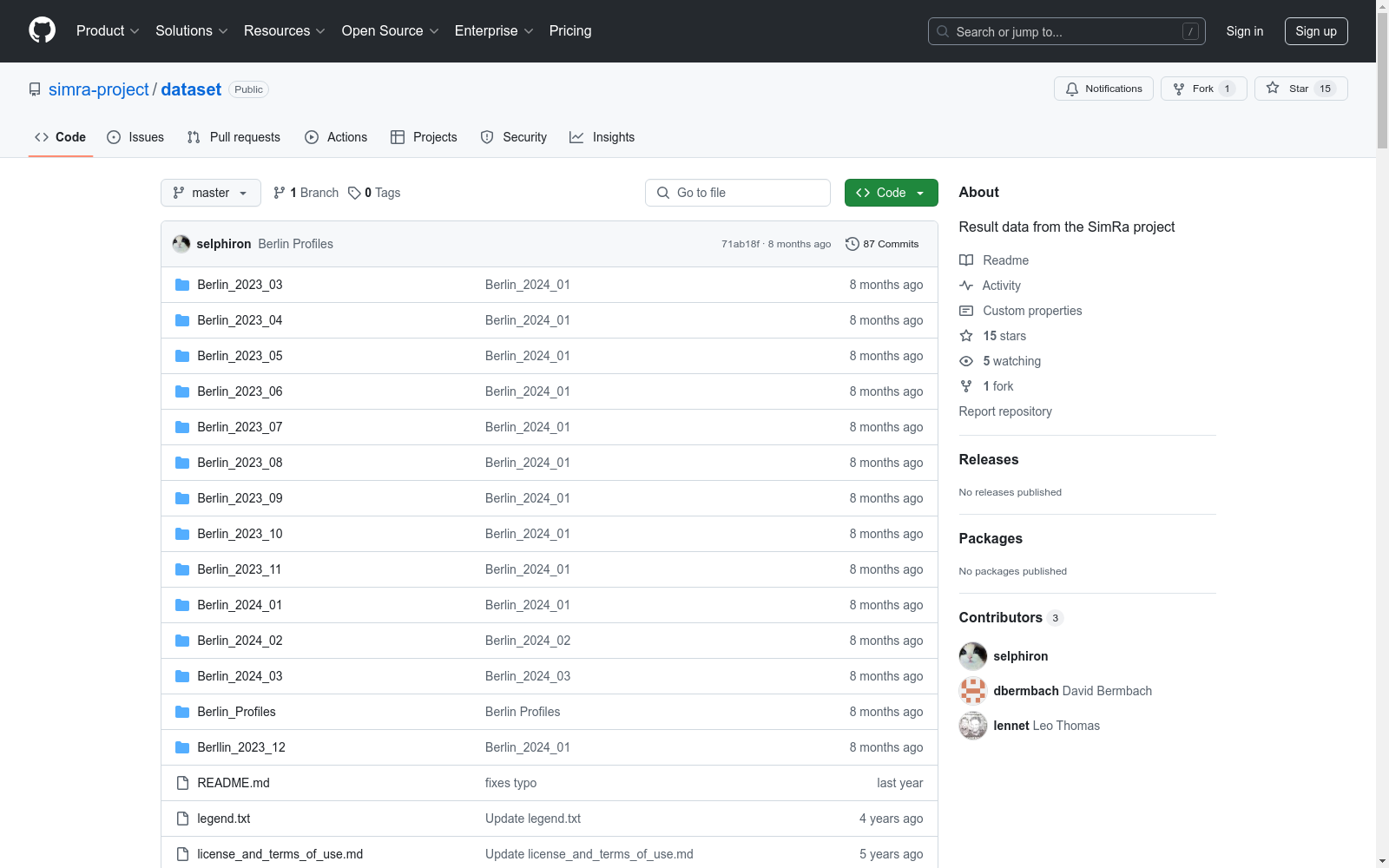The image size is (1389, 868).
Task: Open the Berlin_2023_07 folder icon
Action: click(182, 427)
